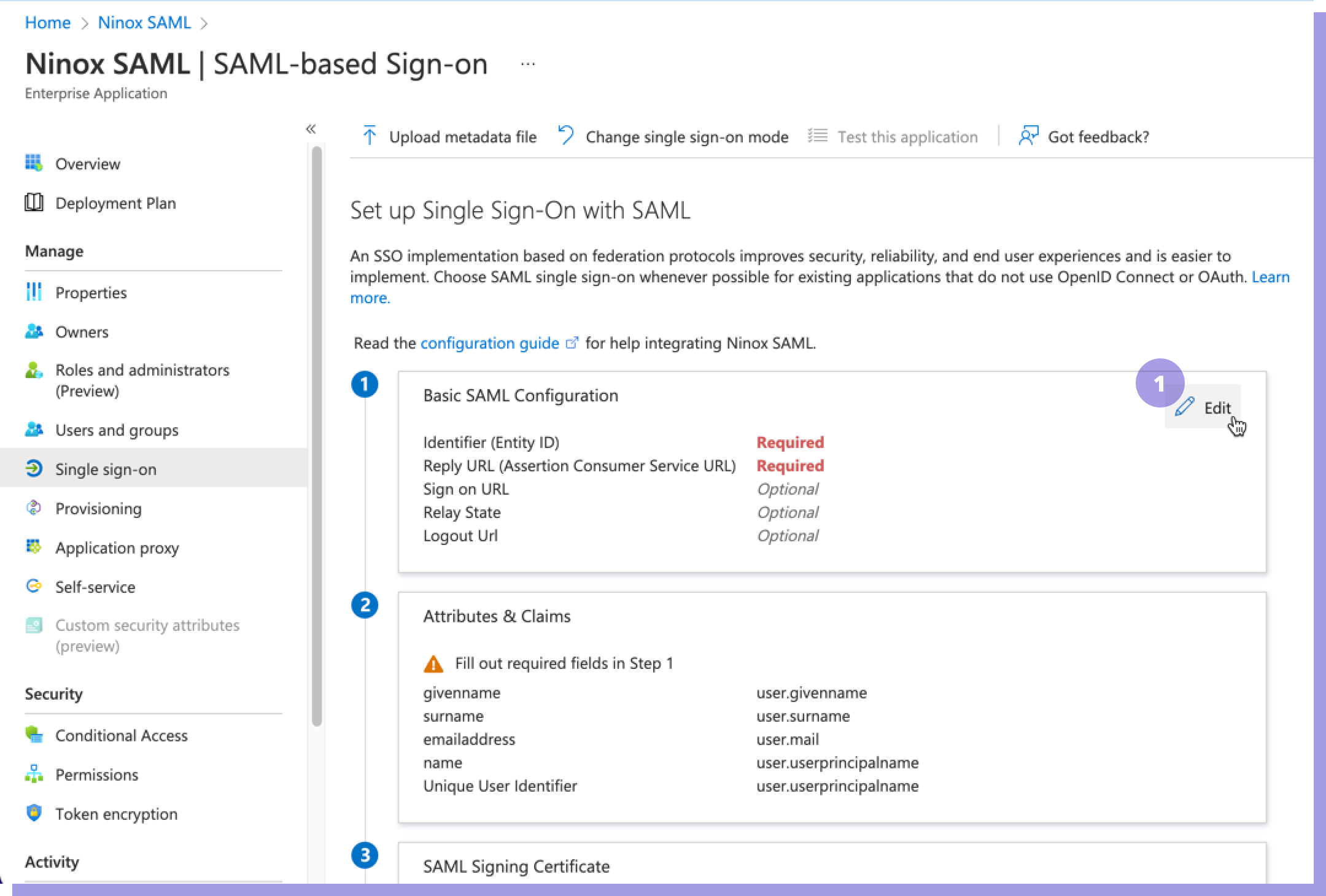Open Provisioning menu item

(98, 509)
